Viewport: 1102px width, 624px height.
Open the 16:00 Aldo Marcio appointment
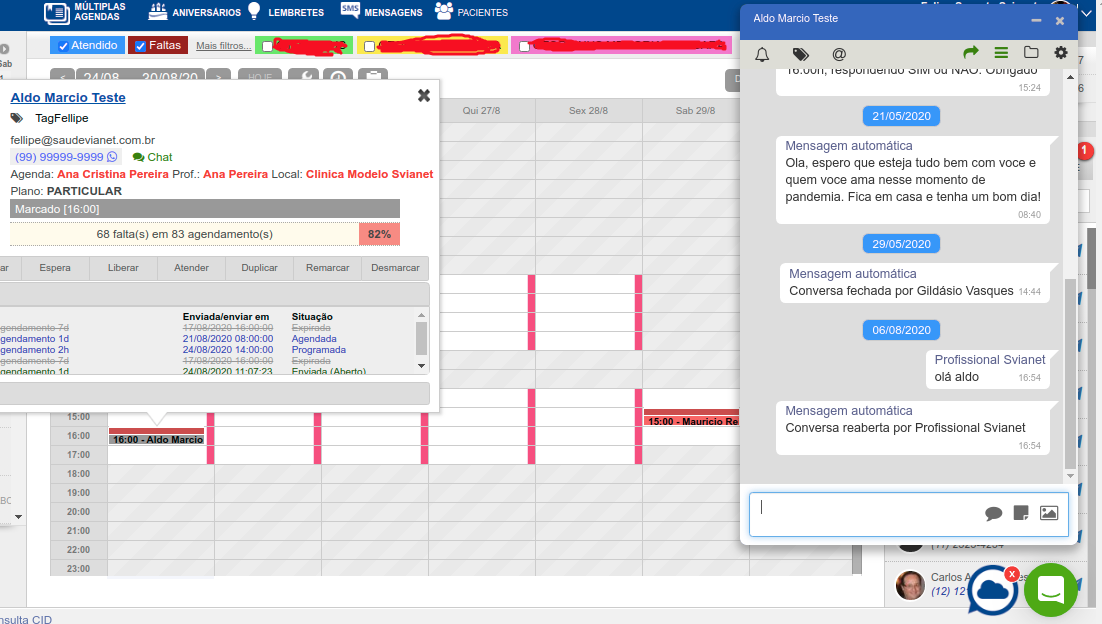coord(157,437)
